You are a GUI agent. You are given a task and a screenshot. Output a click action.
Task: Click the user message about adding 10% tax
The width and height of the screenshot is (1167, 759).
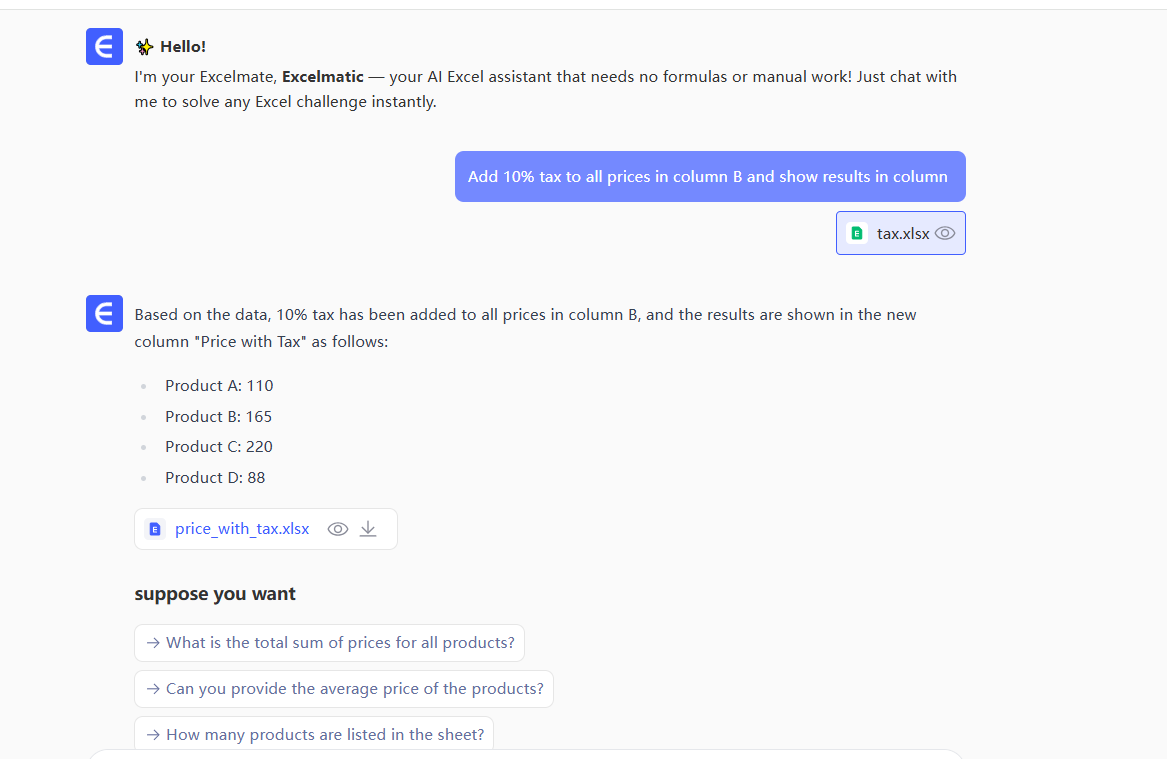708,177
